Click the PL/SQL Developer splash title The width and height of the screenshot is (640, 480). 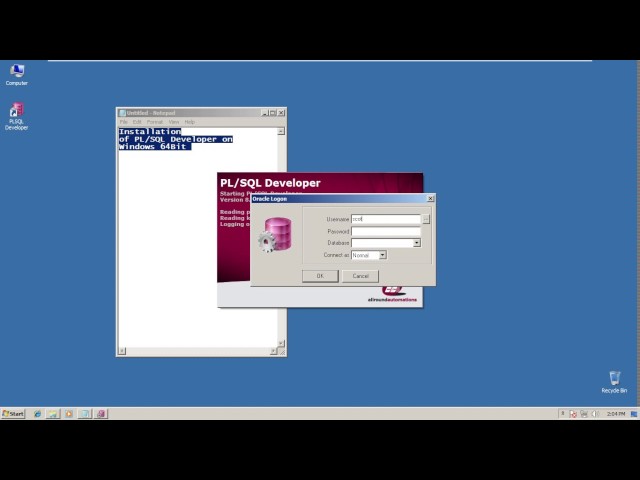click(270, 183)
